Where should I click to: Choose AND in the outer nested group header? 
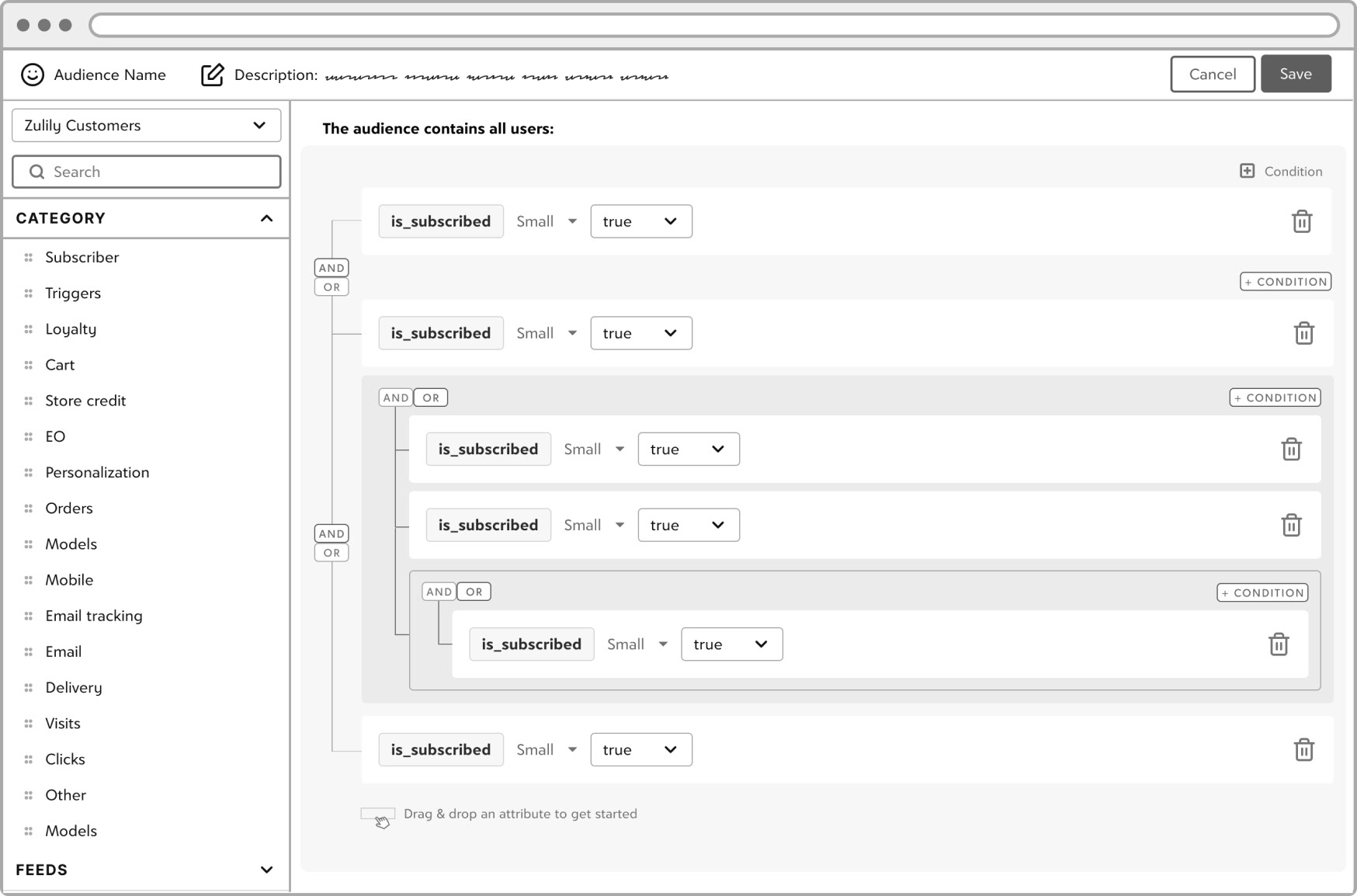[396, 398]
